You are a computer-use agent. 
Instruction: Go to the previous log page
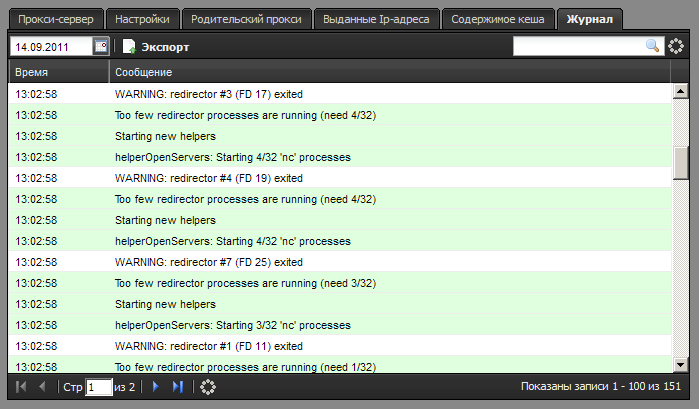click(42, 386)
